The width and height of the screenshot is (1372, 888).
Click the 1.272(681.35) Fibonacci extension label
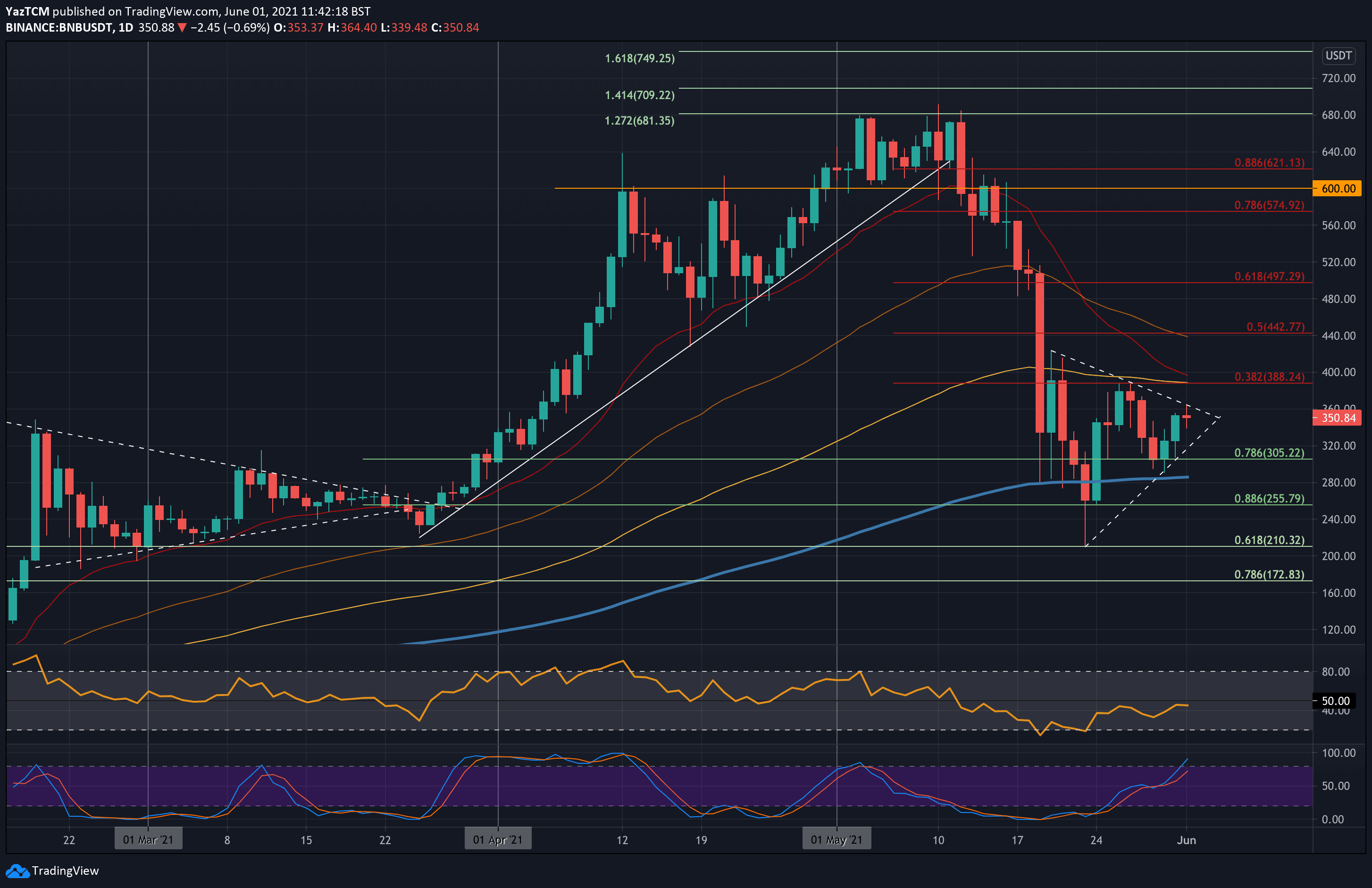(639, 120)
